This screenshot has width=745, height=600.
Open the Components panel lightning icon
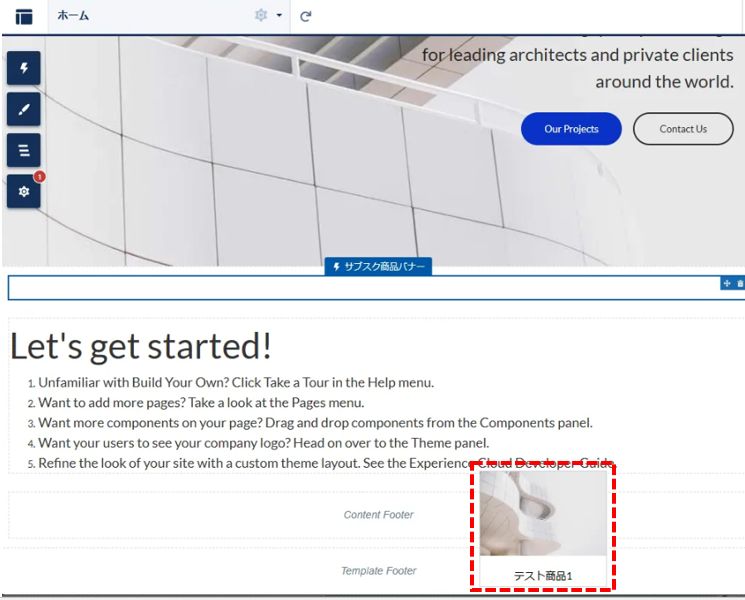click(24, 68)
